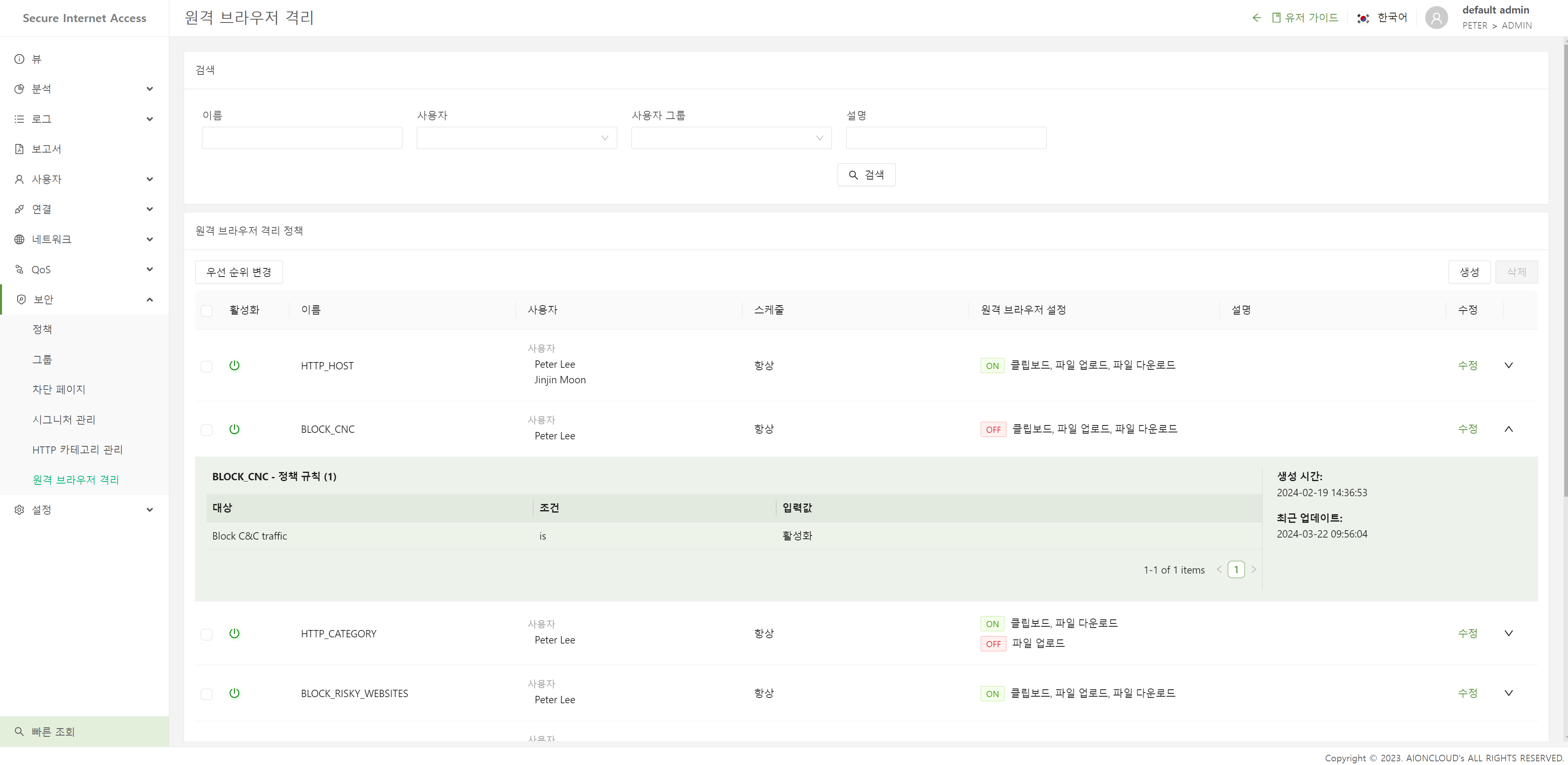Click 'Block C&C traffic' rule cell
The image size is (1568, 765).
pyautogui.click(x=249, y=536)
